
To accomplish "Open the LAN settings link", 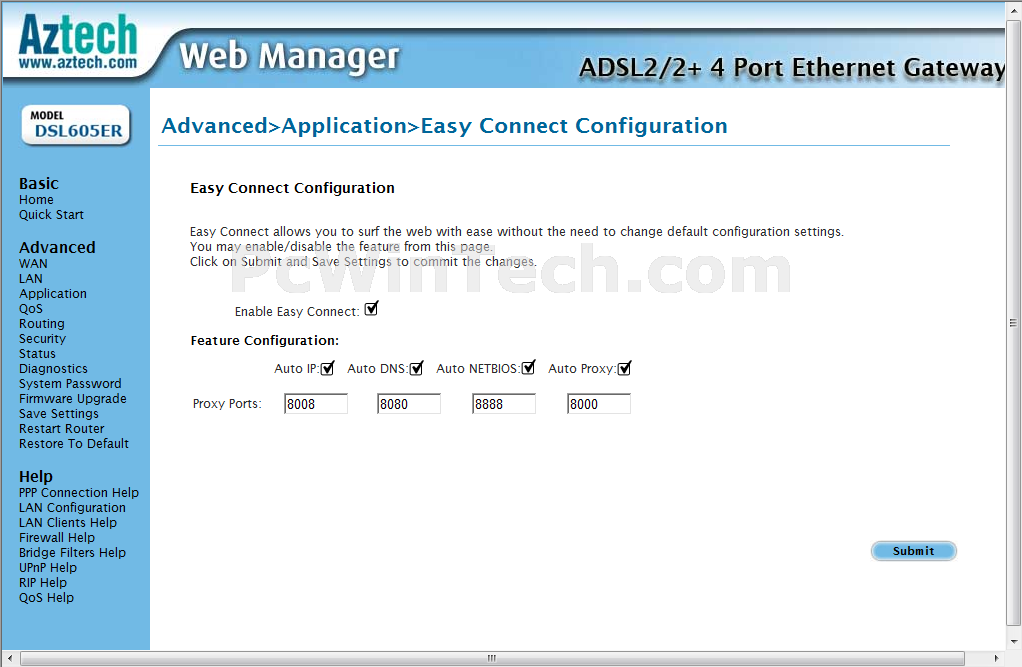I will pyautogui.click(x=31, y=278).
